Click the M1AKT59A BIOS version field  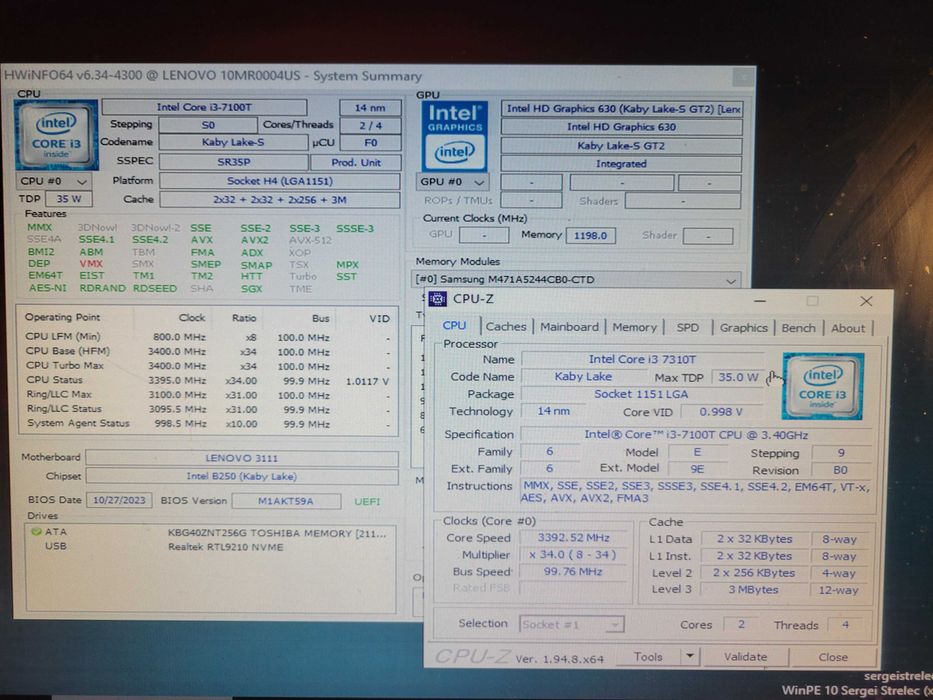[x=286, y=501]
